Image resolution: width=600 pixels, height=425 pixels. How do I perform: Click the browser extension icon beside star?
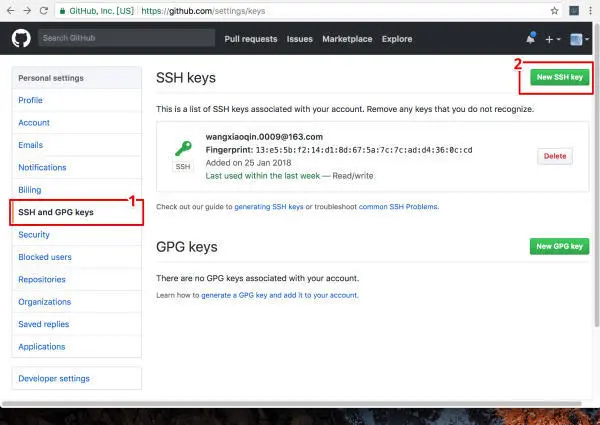click(574, 11)
